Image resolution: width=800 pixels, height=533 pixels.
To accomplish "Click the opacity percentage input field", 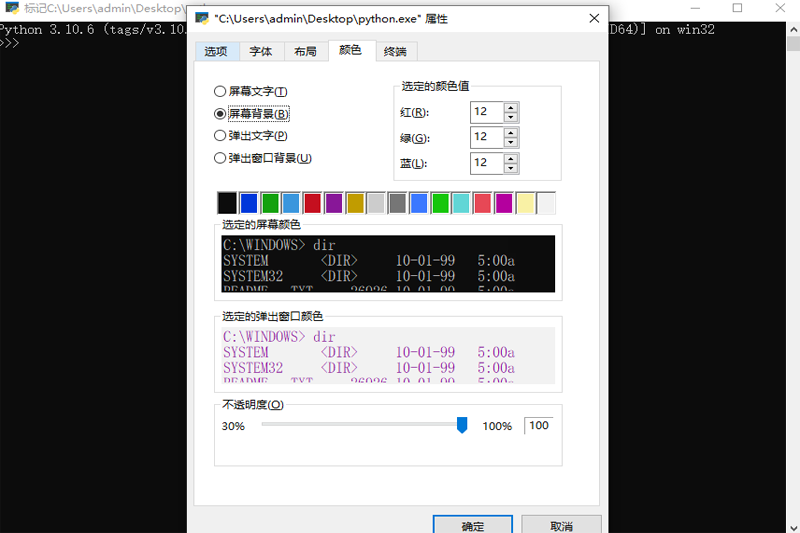I will click(539, 425).
